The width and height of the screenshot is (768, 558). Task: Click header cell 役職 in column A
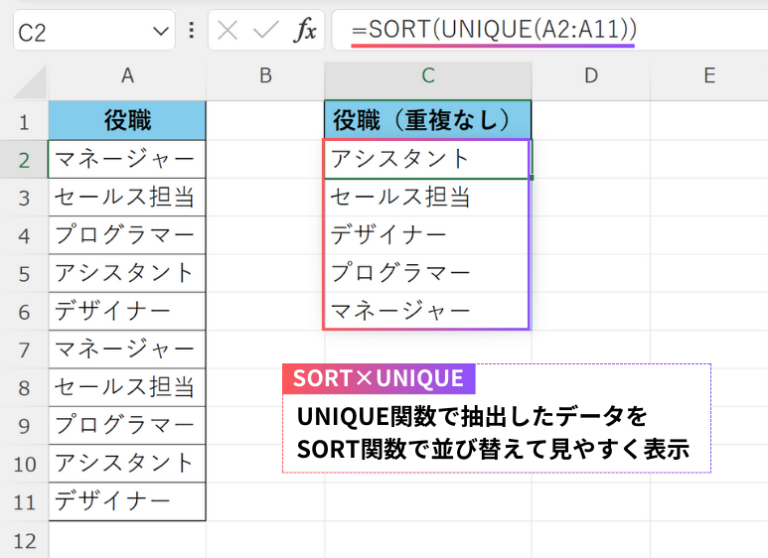click(x=127, y=121)
